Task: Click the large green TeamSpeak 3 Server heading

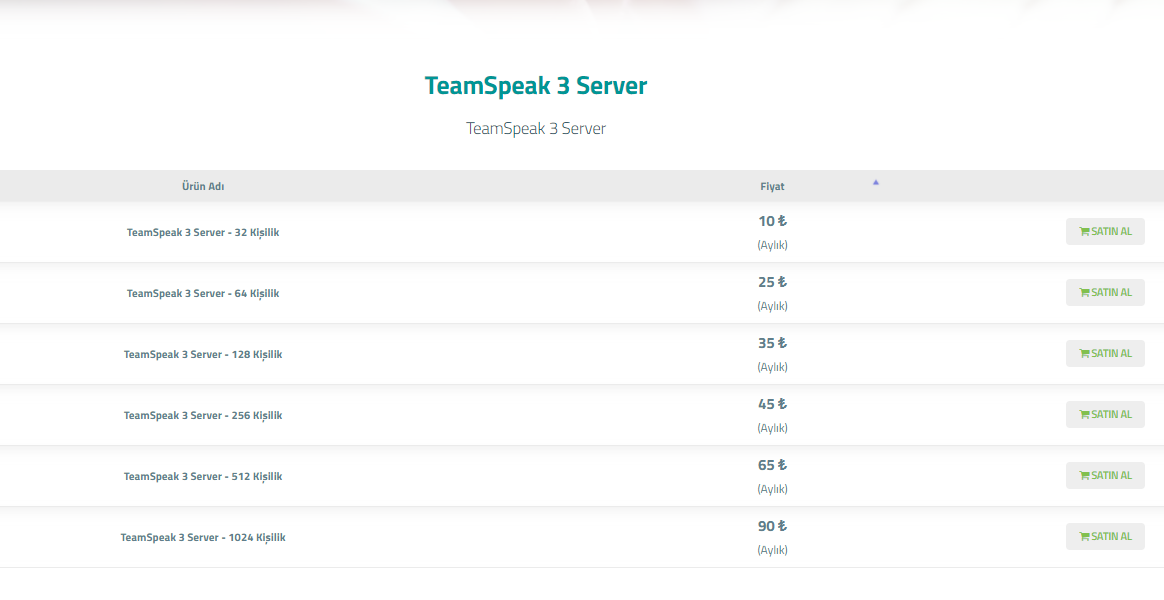Action: coord(536,86)
